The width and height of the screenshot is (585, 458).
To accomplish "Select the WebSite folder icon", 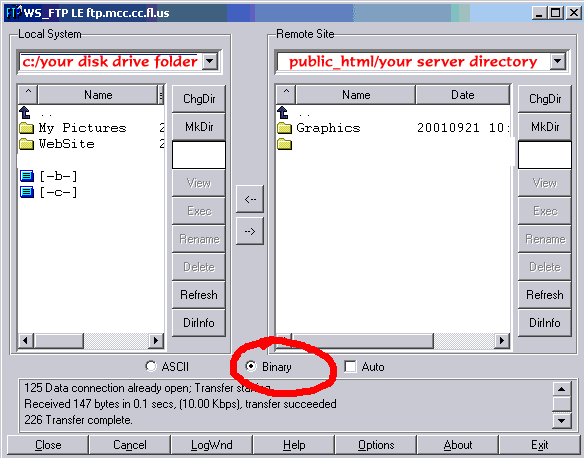I will click(x=26, y=144).
